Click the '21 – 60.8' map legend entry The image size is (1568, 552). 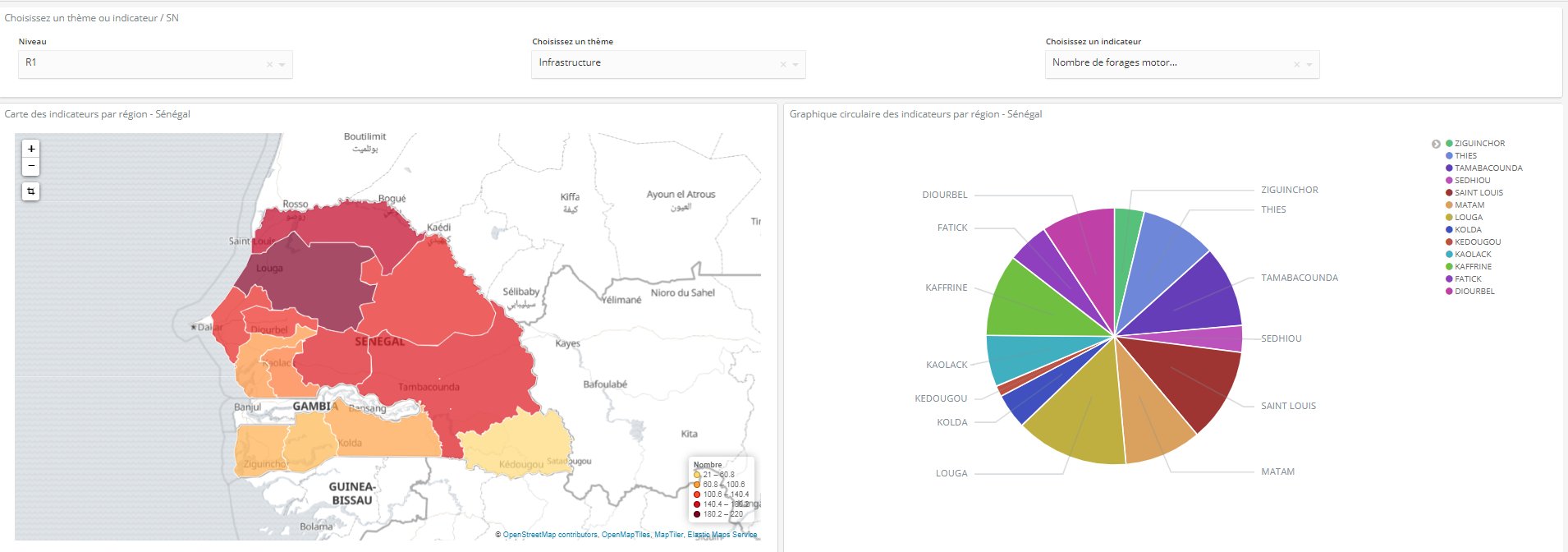pyautogui.click(x=714, y=475)
